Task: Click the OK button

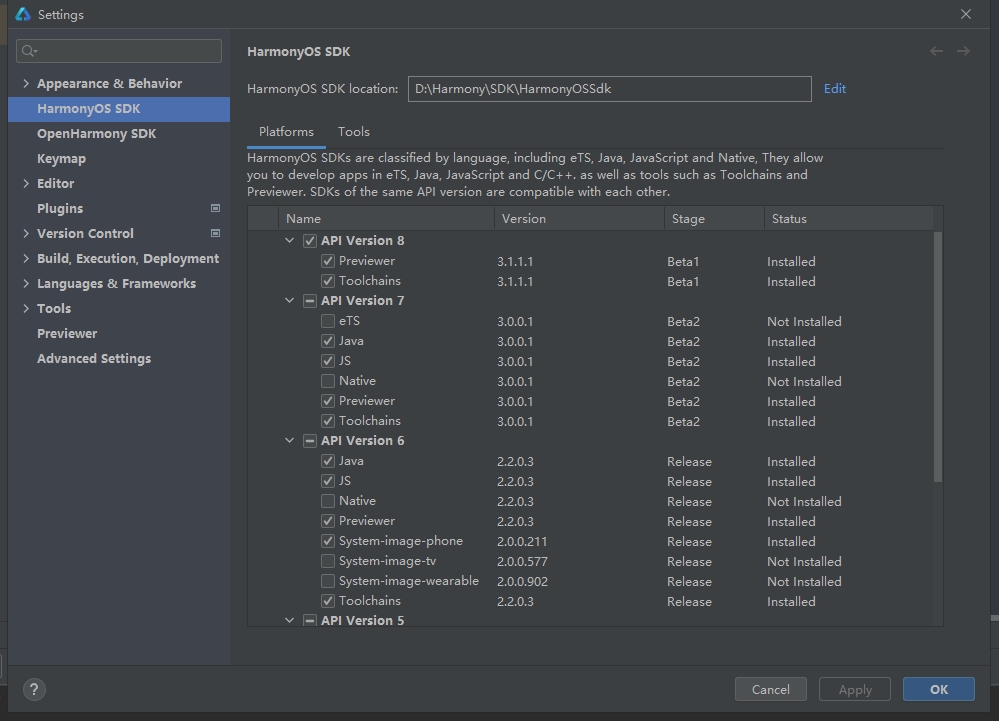Action: pos(938,689)
